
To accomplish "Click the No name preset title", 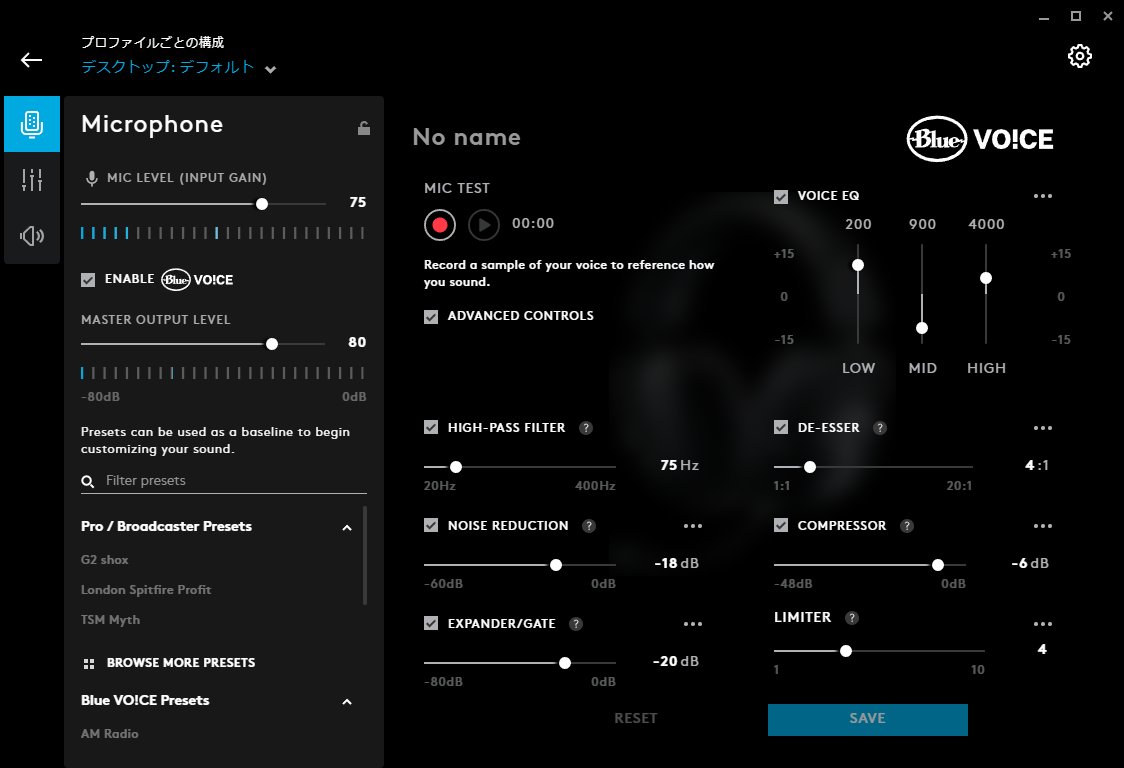I will coord(467,137).
